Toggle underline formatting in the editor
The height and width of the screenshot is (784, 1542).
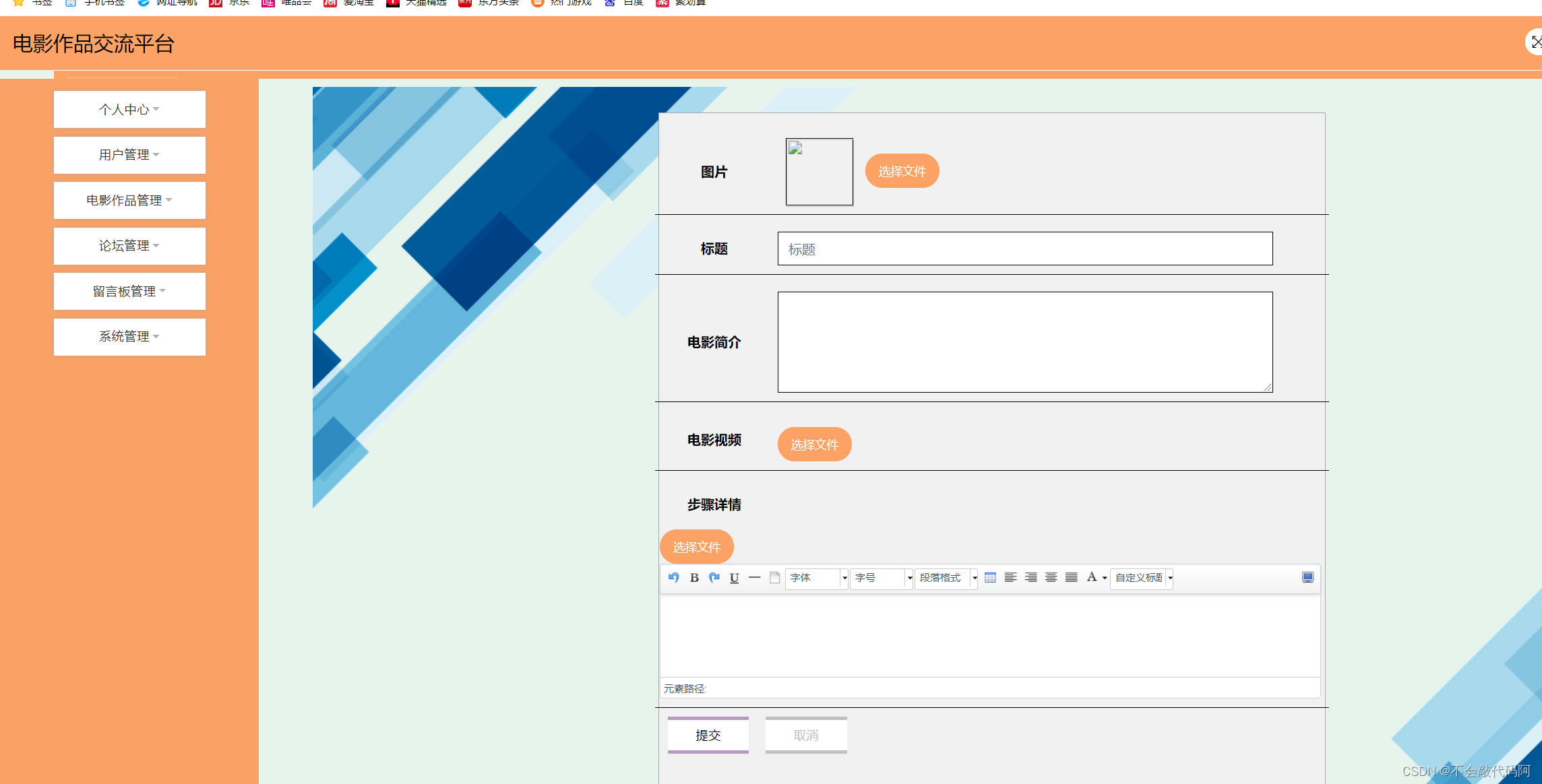click(x=735, y=578)
